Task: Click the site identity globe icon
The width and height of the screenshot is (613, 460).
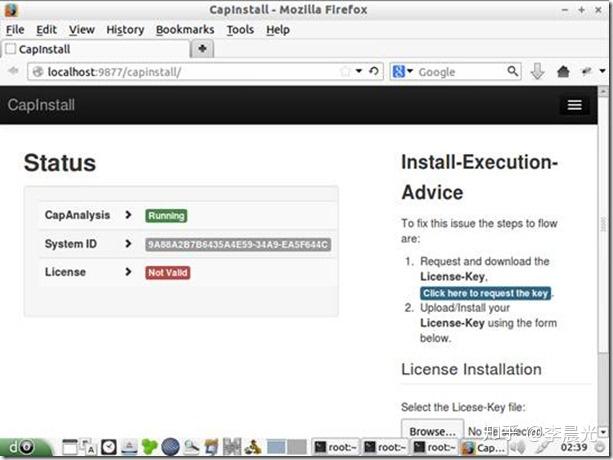Action: tap(38, 72)
